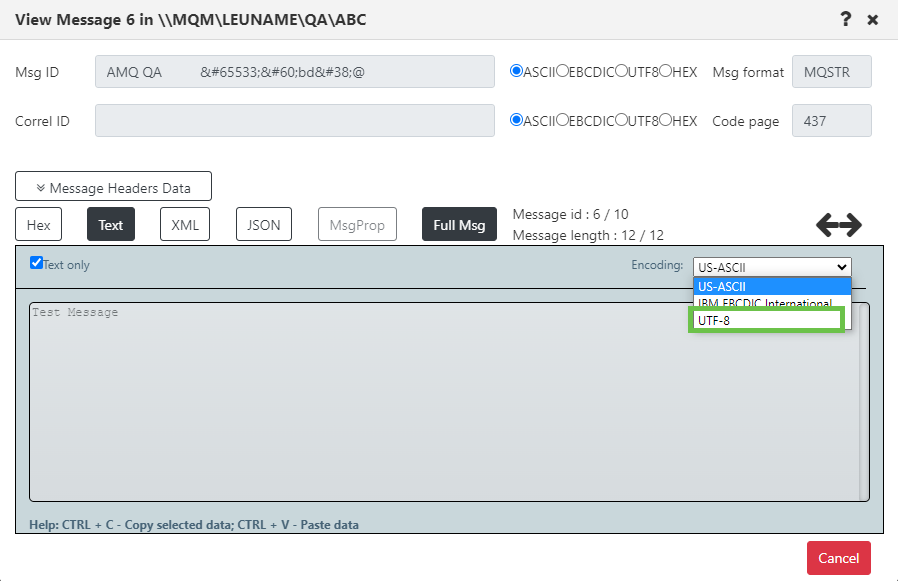This screenshot has width=898, height=581.
Task: Click the dialog title View Message 6
Action: coord(191,19)
